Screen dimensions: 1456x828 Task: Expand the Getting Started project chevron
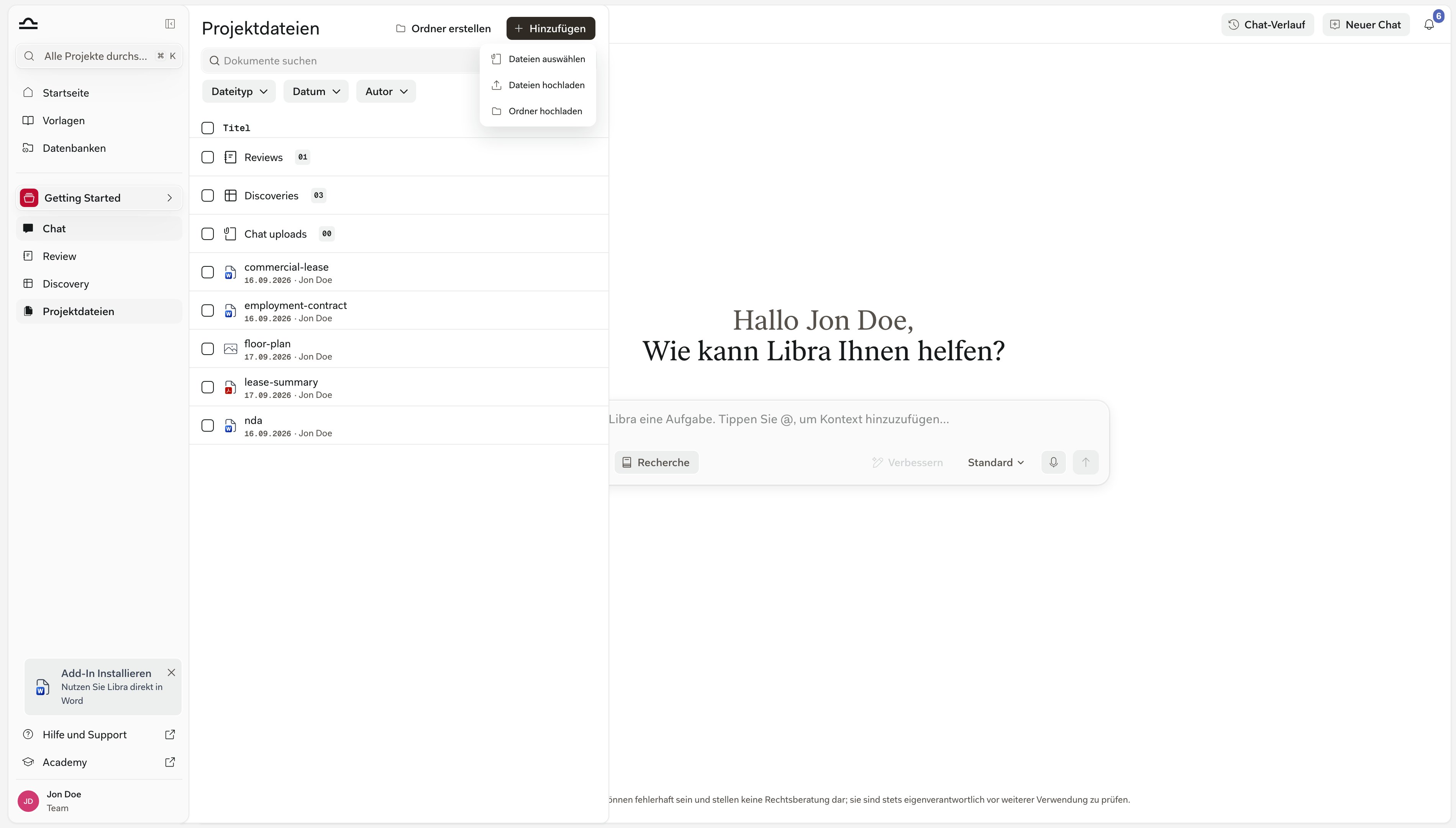point(169,198)
